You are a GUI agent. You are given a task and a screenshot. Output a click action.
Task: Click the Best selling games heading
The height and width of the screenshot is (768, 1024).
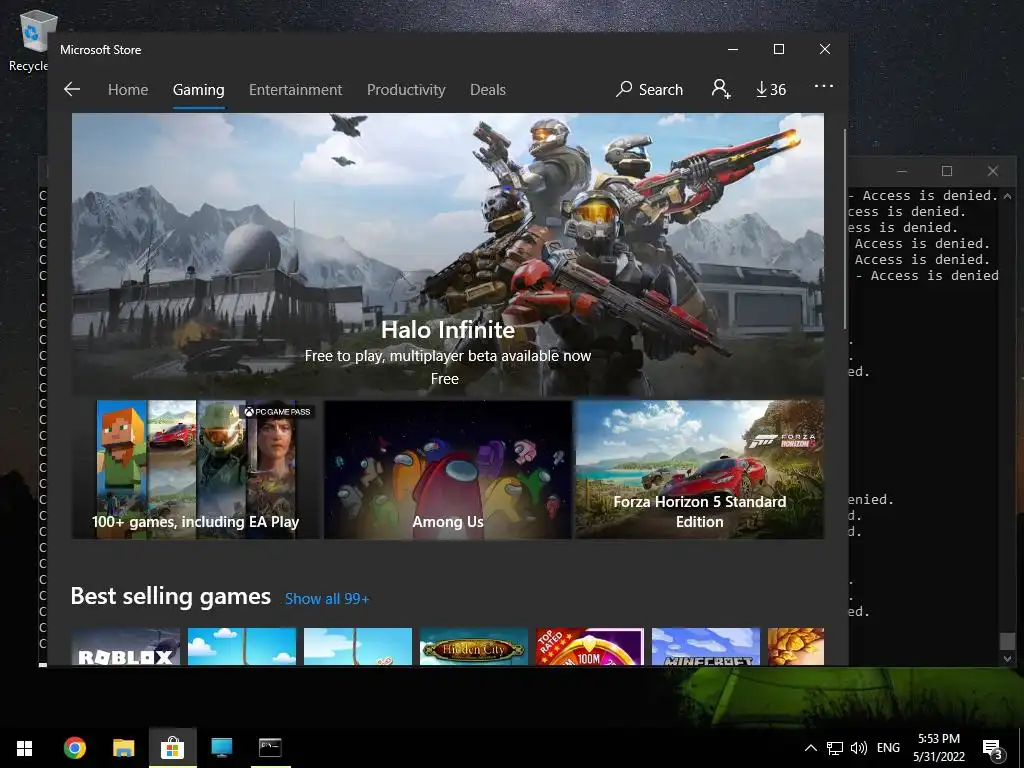tap(170, 596)
